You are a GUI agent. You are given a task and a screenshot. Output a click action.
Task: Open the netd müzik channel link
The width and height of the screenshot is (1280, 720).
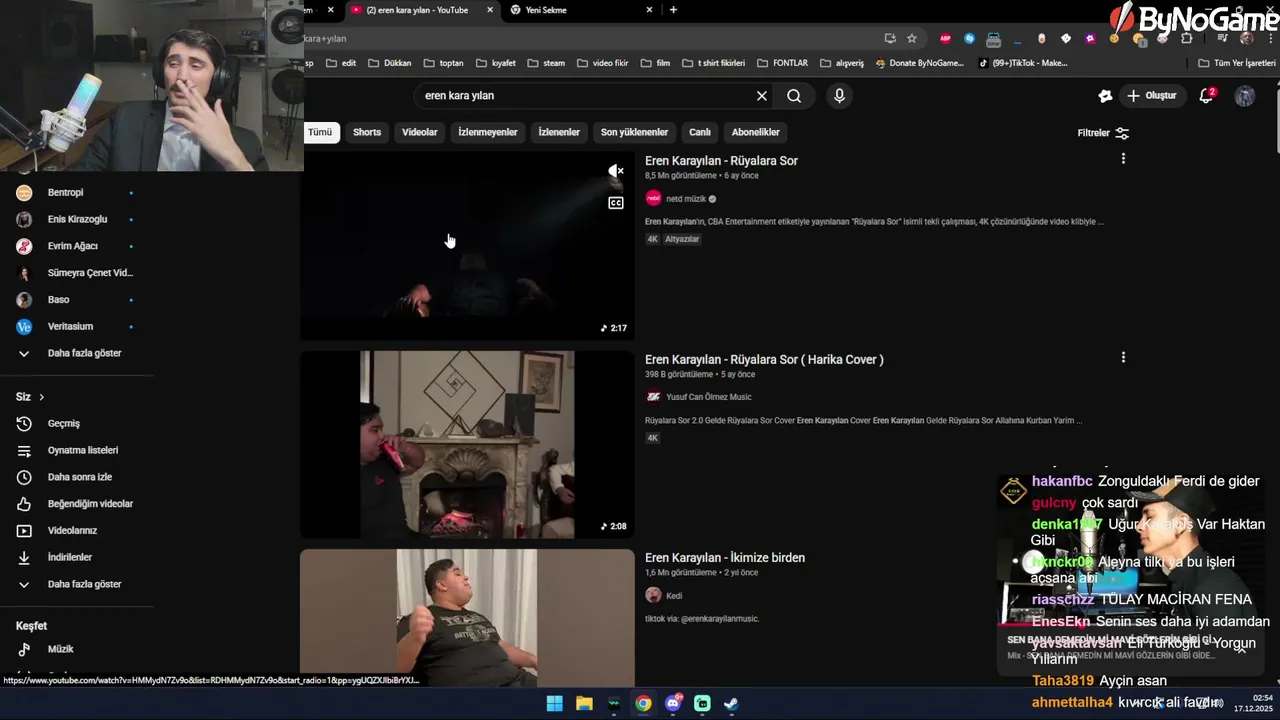point(686,199)
